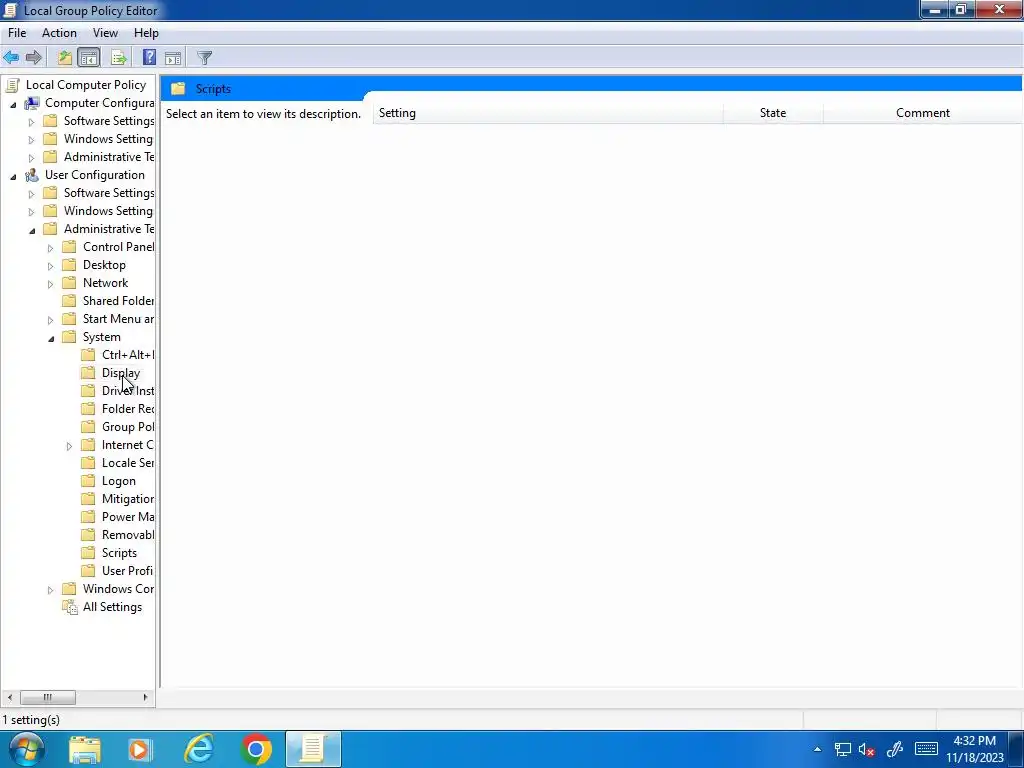Select the Power Management tree item
The image size is (1024, 768).
(x=128, y=517)
